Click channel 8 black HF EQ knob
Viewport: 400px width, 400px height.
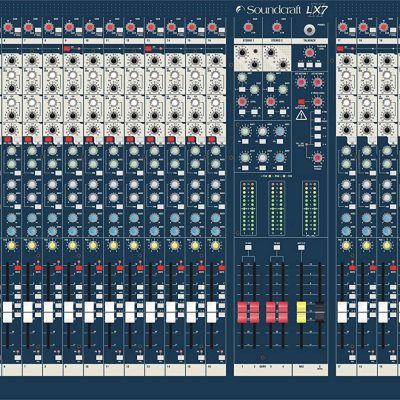click(52, 61)
